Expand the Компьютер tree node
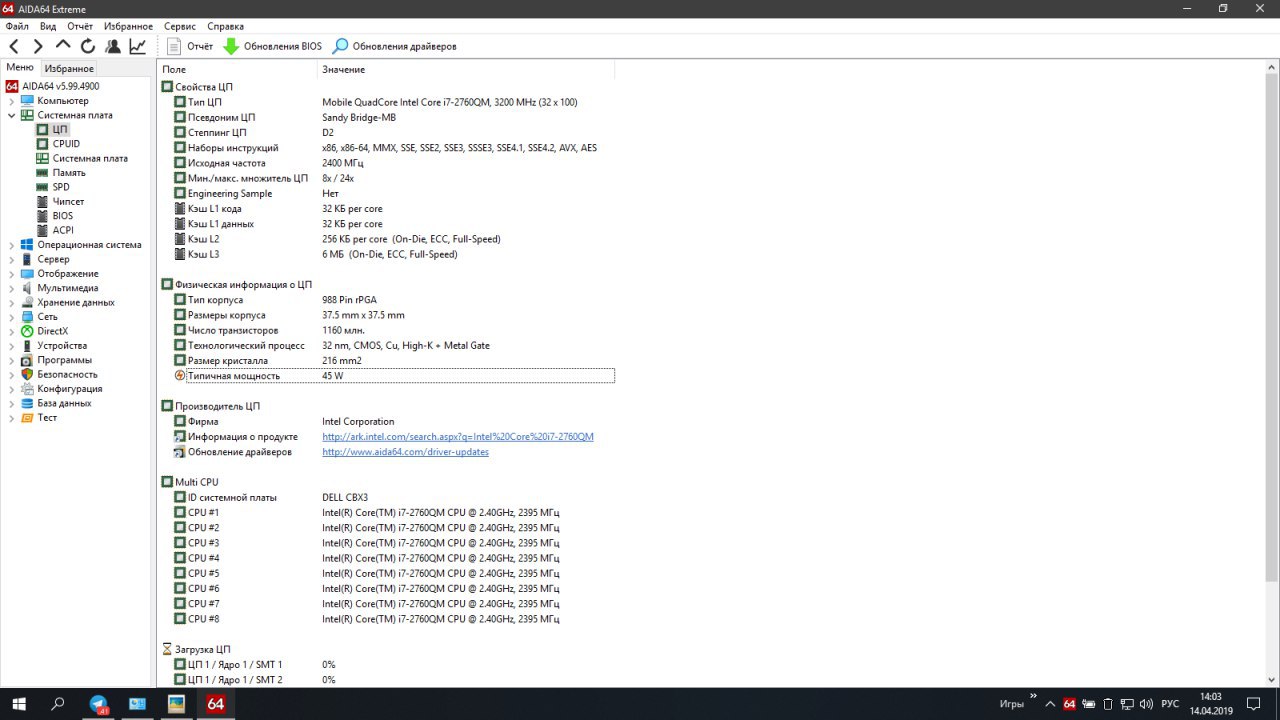This screenshot has width=1280, height=720. click(12, 101)
